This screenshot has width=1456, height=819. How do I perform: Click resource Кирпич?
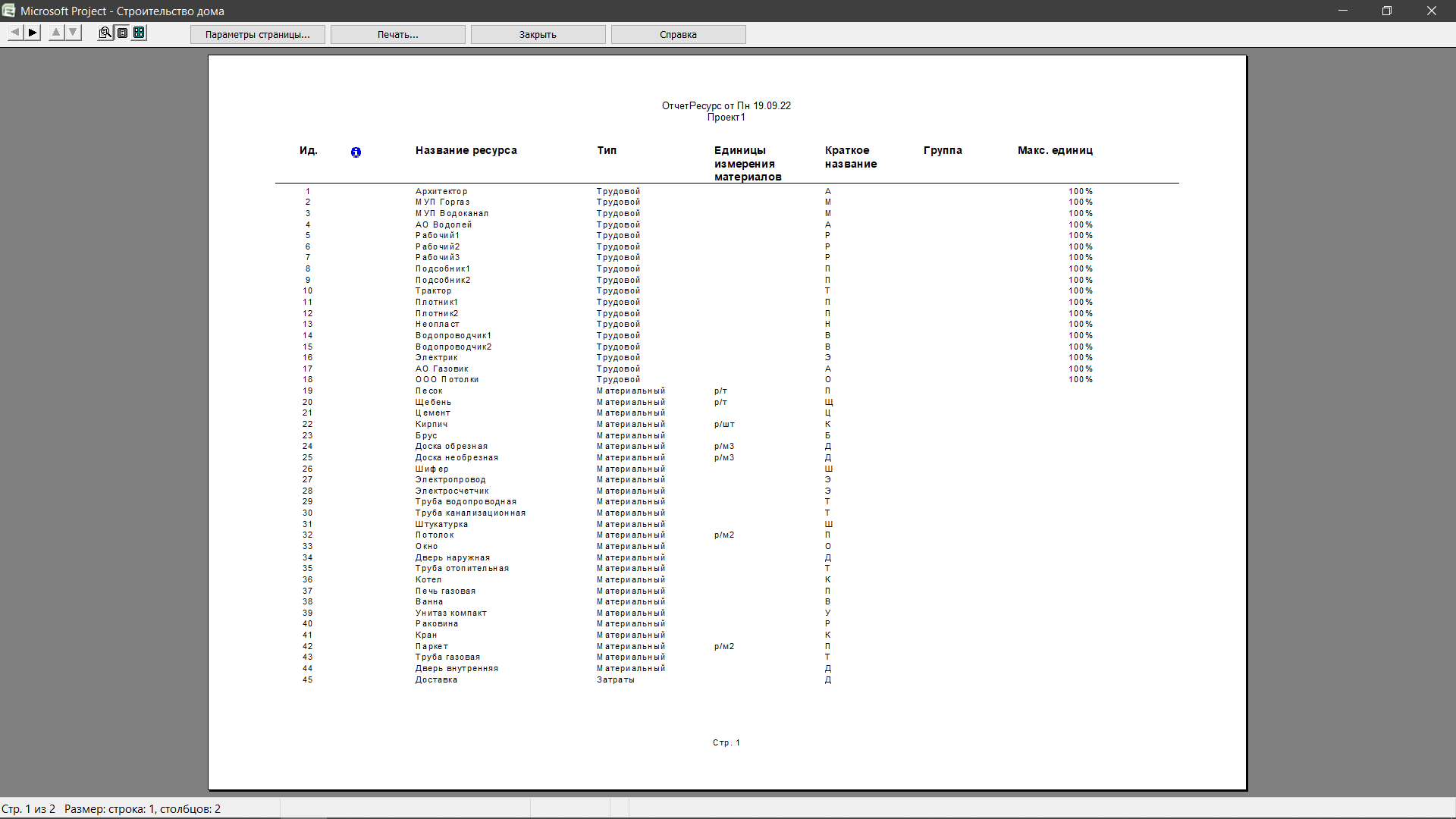click(x=431, y=425)
